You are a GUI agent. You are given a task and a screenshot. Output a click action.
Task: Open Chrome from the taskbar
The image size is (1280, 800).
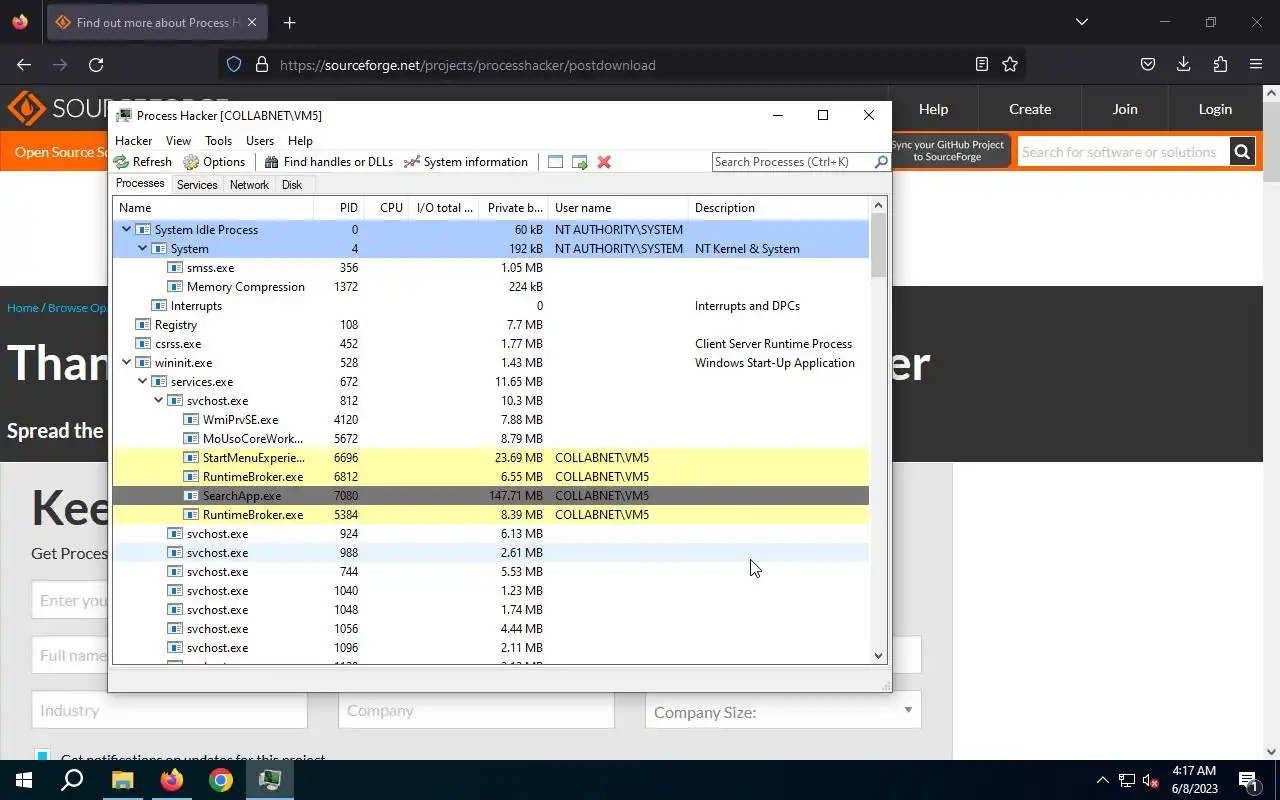tap(221, 780)
